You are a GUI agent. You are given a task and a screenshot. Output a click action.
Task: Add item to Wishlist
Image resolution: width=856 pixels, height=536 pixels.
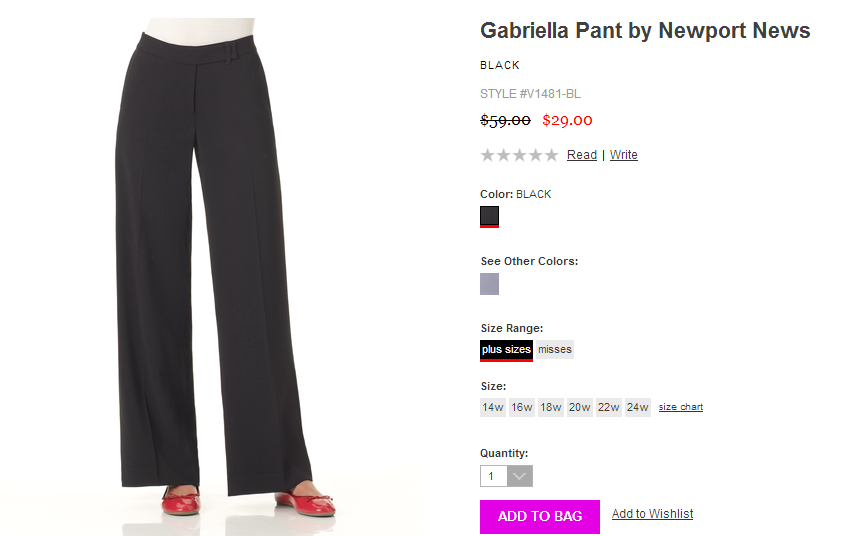(652, 514)
